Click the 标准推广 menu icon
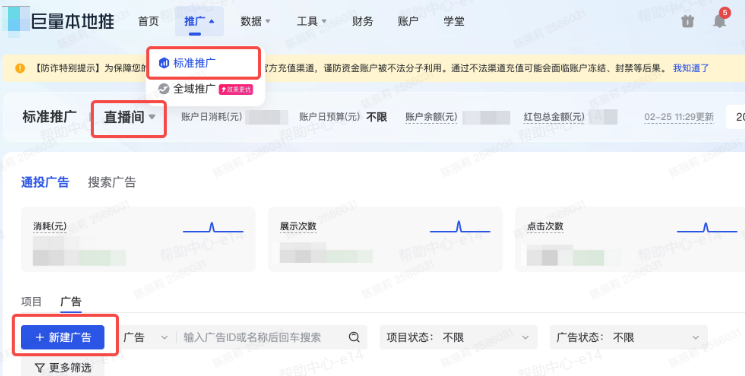Screen dimensions: 745x376 pyautogui.click(x=164, y=63)
